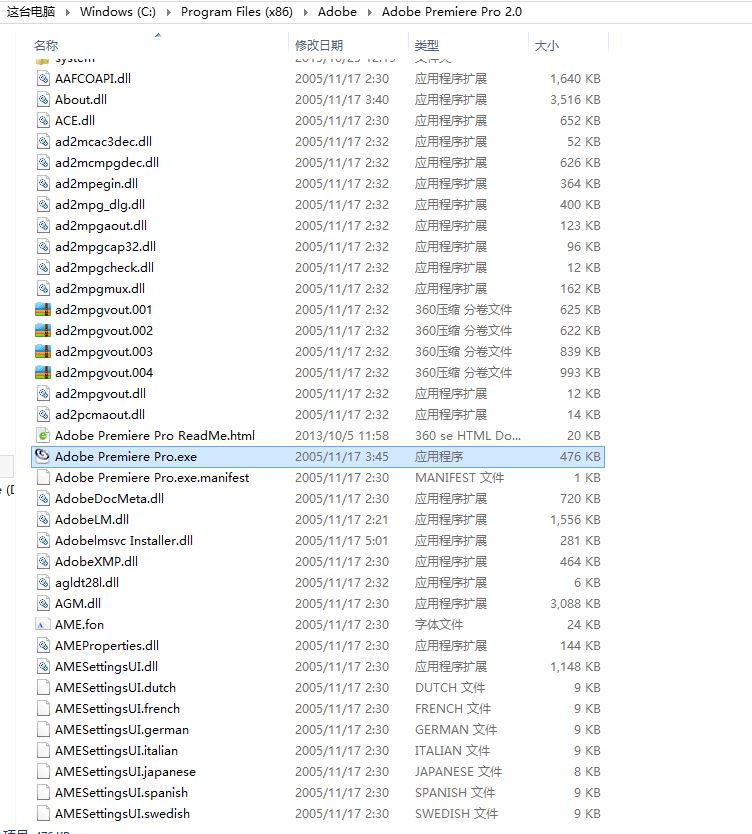Select the AGM.dll file icon
The width and height of the screenshot is (752, 834).
tap(43, 604)
